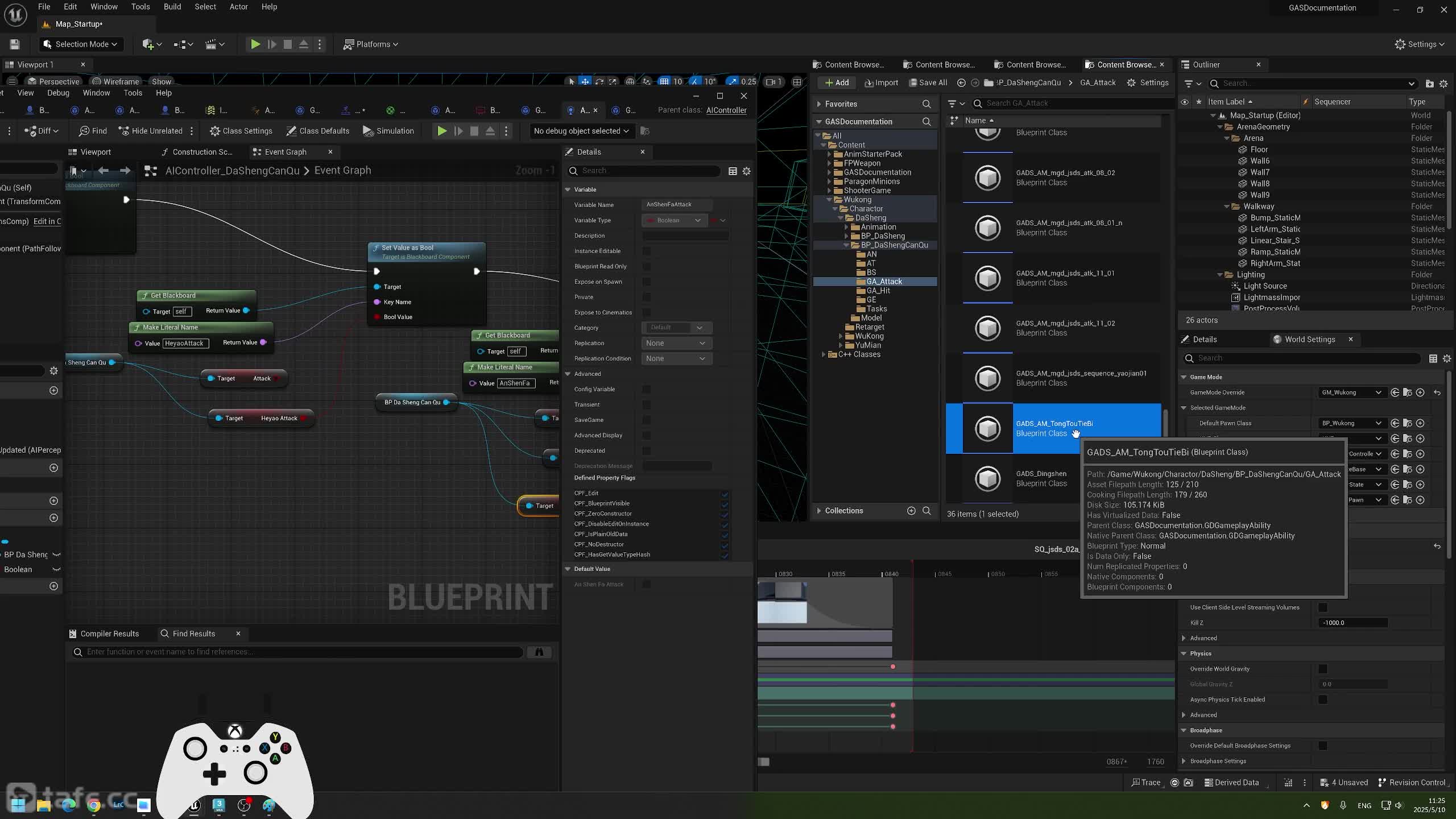Open the debug object selector dropdown
Viewport: 1456px width, 819px height.
tap(581, 131)
